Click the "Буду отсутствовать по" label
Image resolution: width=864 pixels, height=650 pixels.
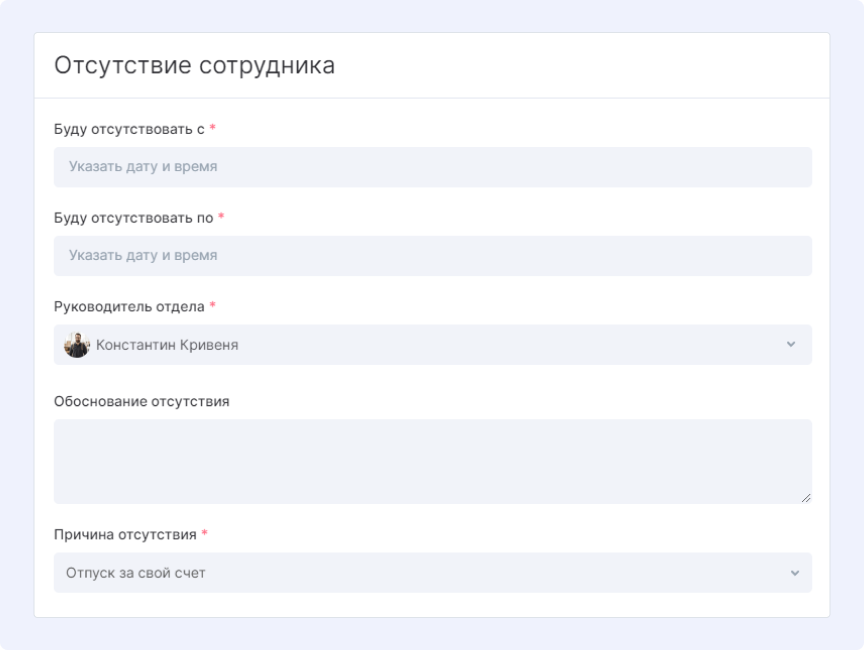tap(133, 217)
